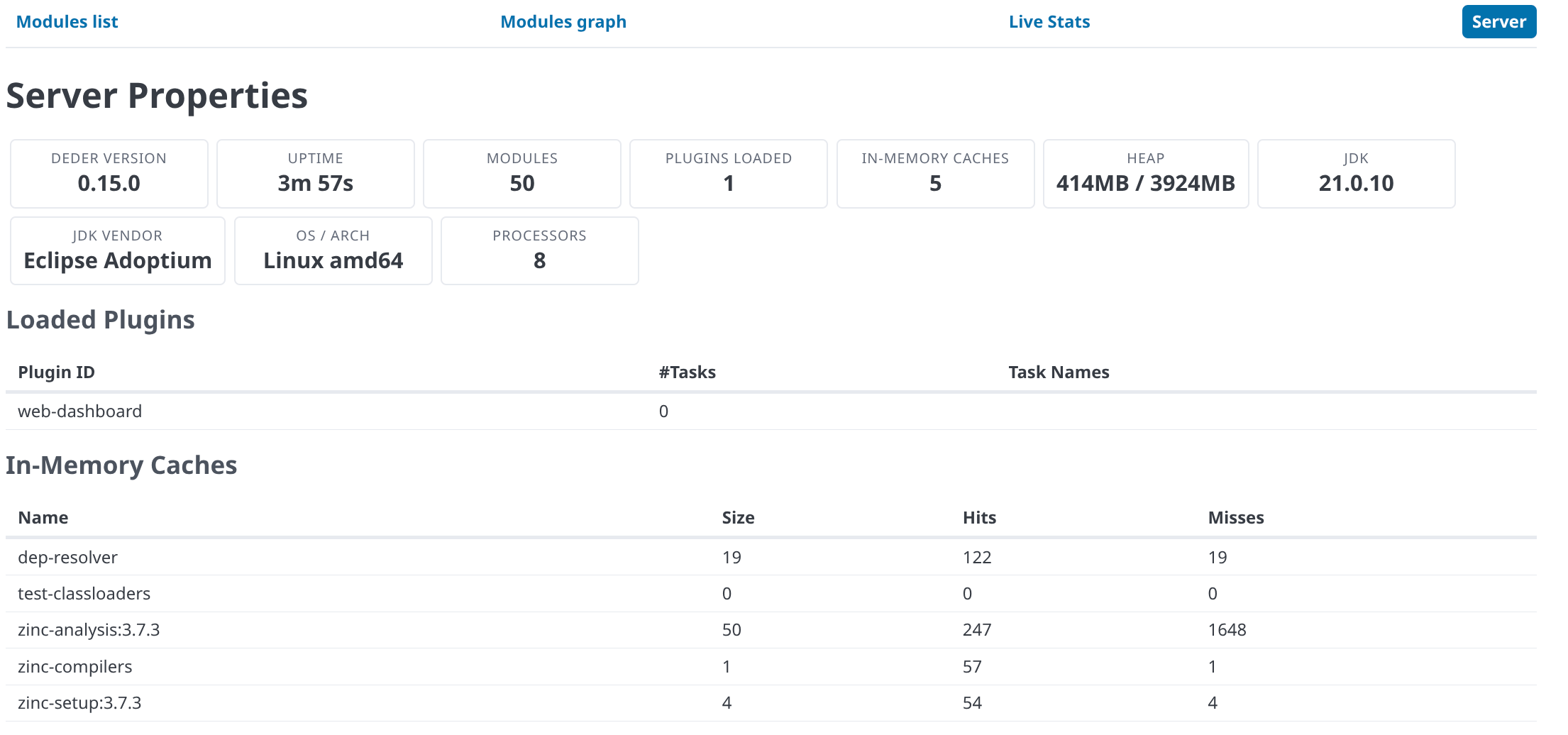1568x735 pixels.
Task: Click the Plugin ID column header
Action: click(56, 372)
